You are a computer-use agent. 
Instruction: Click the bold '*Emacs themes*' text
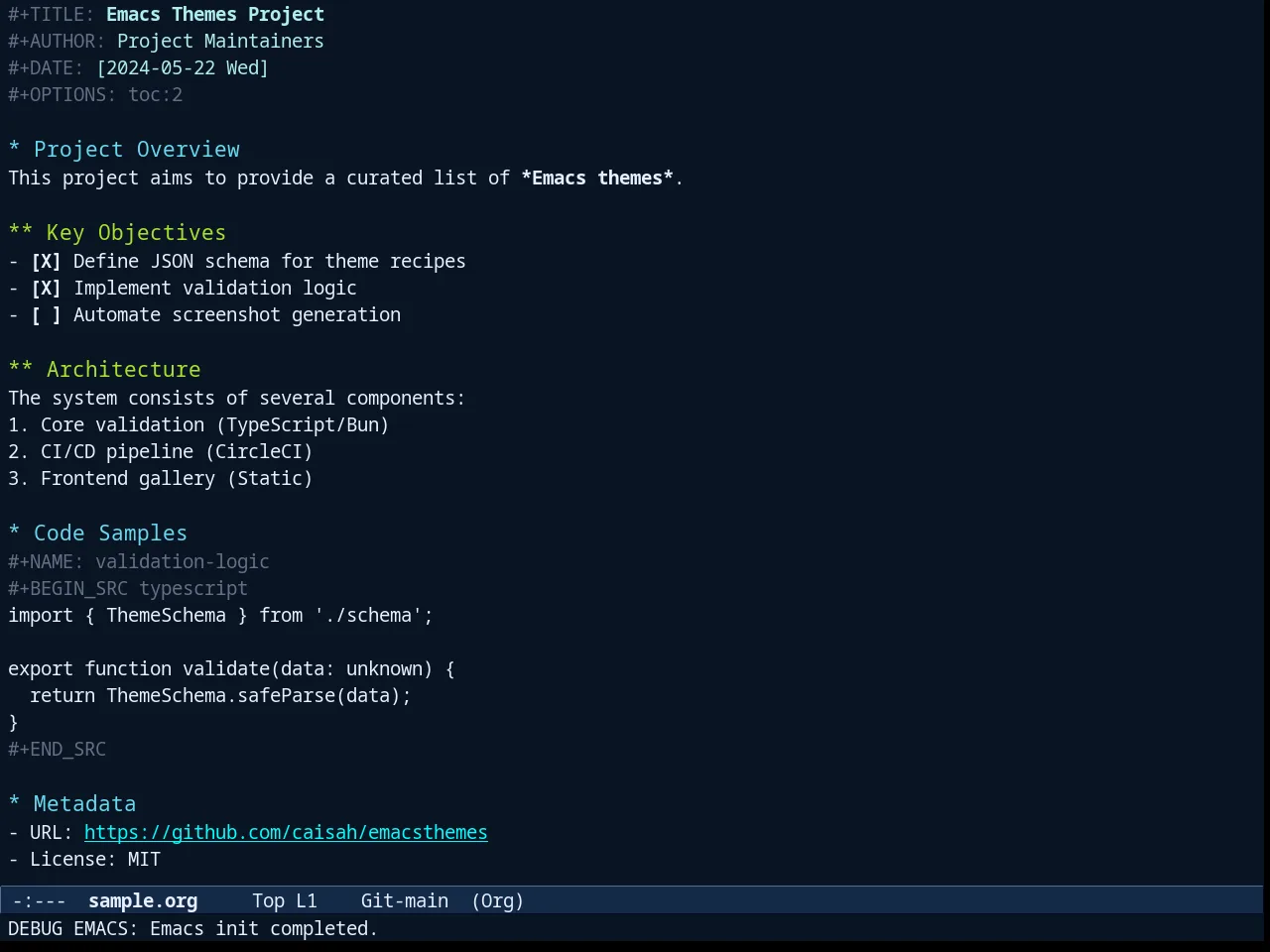[x=597, y=178]
